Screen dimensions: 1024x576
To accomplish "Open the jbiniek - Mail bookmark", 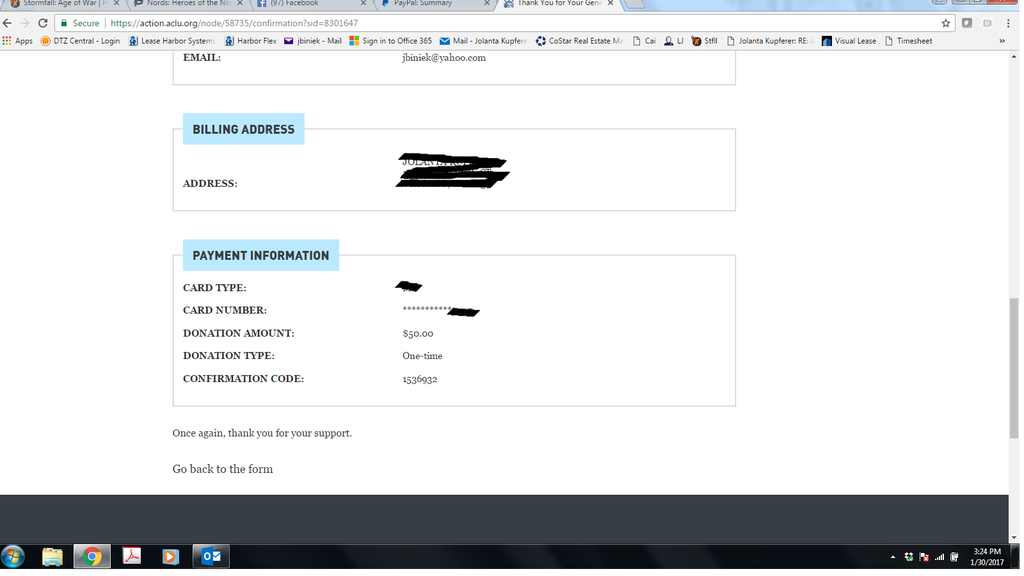I will tap(312, 40).
